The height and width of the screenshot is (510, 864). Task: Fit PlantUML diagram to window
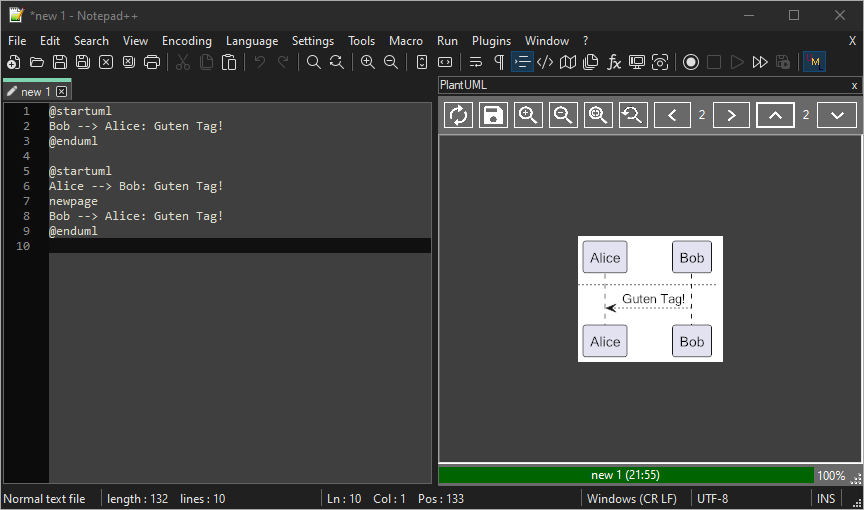(x=598, y=115)
